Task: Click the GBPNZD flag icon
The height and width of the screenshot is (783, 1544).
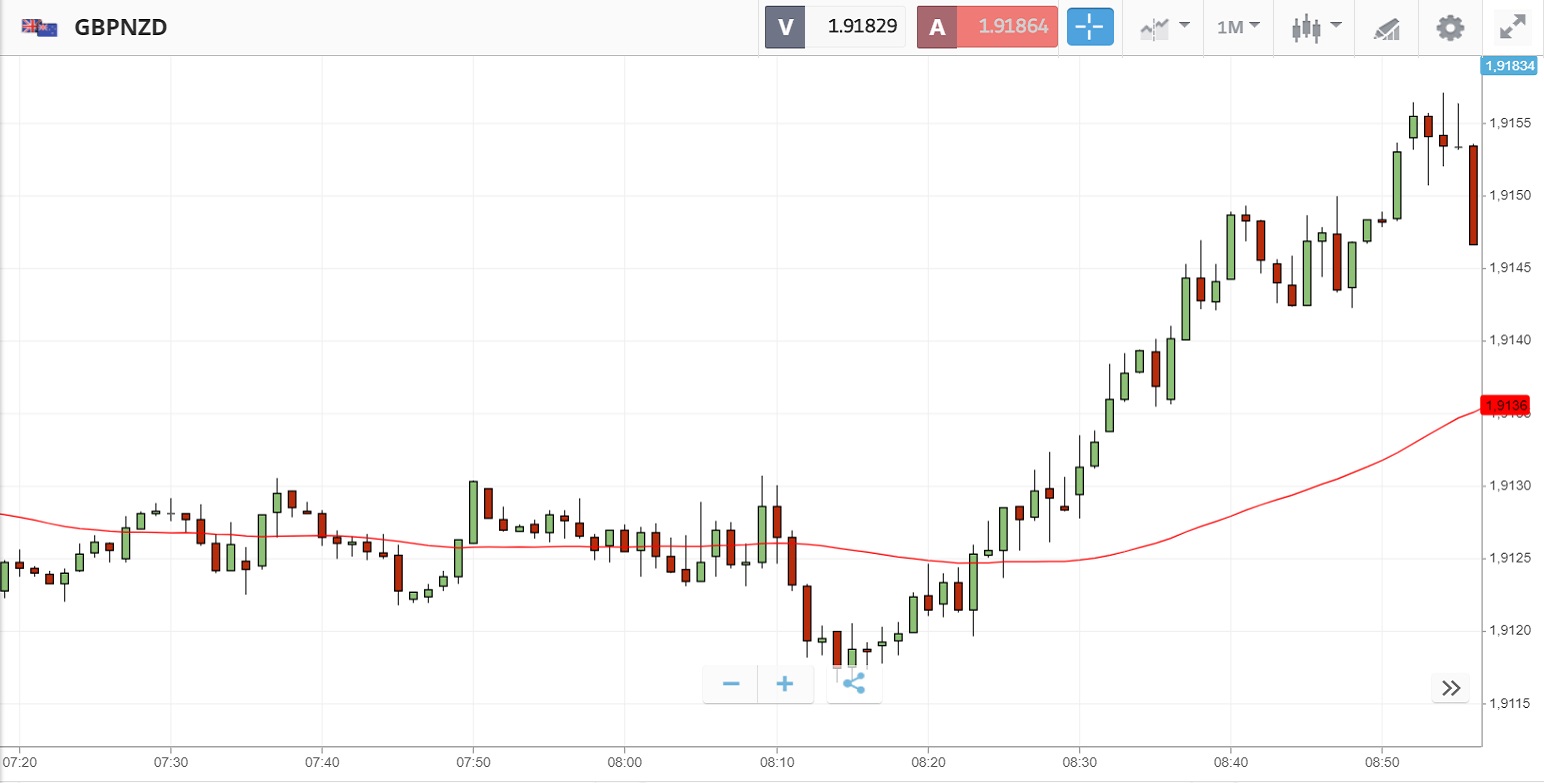Action: pos(39,27)
